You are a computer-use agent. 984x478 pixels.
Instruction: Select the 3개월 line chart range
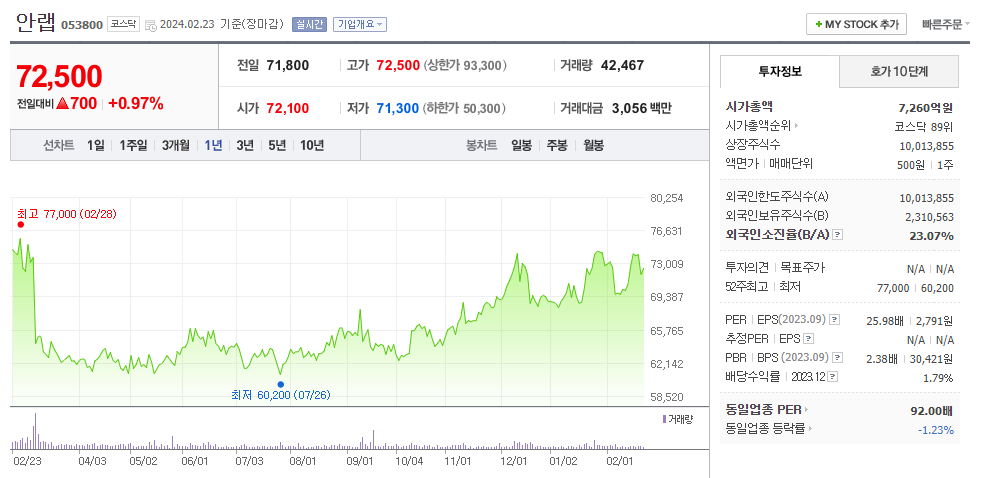click(176, 146)
